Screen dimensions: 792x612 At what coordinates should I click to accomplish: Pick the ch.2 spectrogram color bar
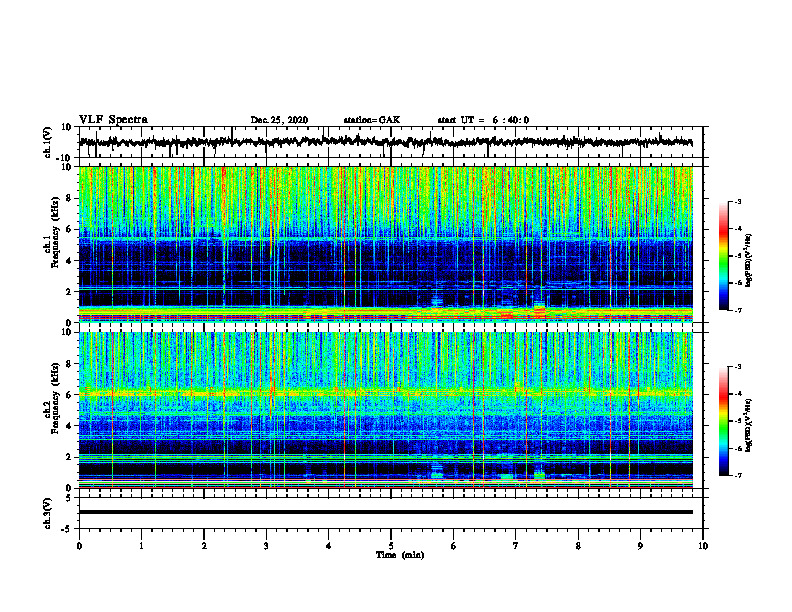click(x=724, y=421)
